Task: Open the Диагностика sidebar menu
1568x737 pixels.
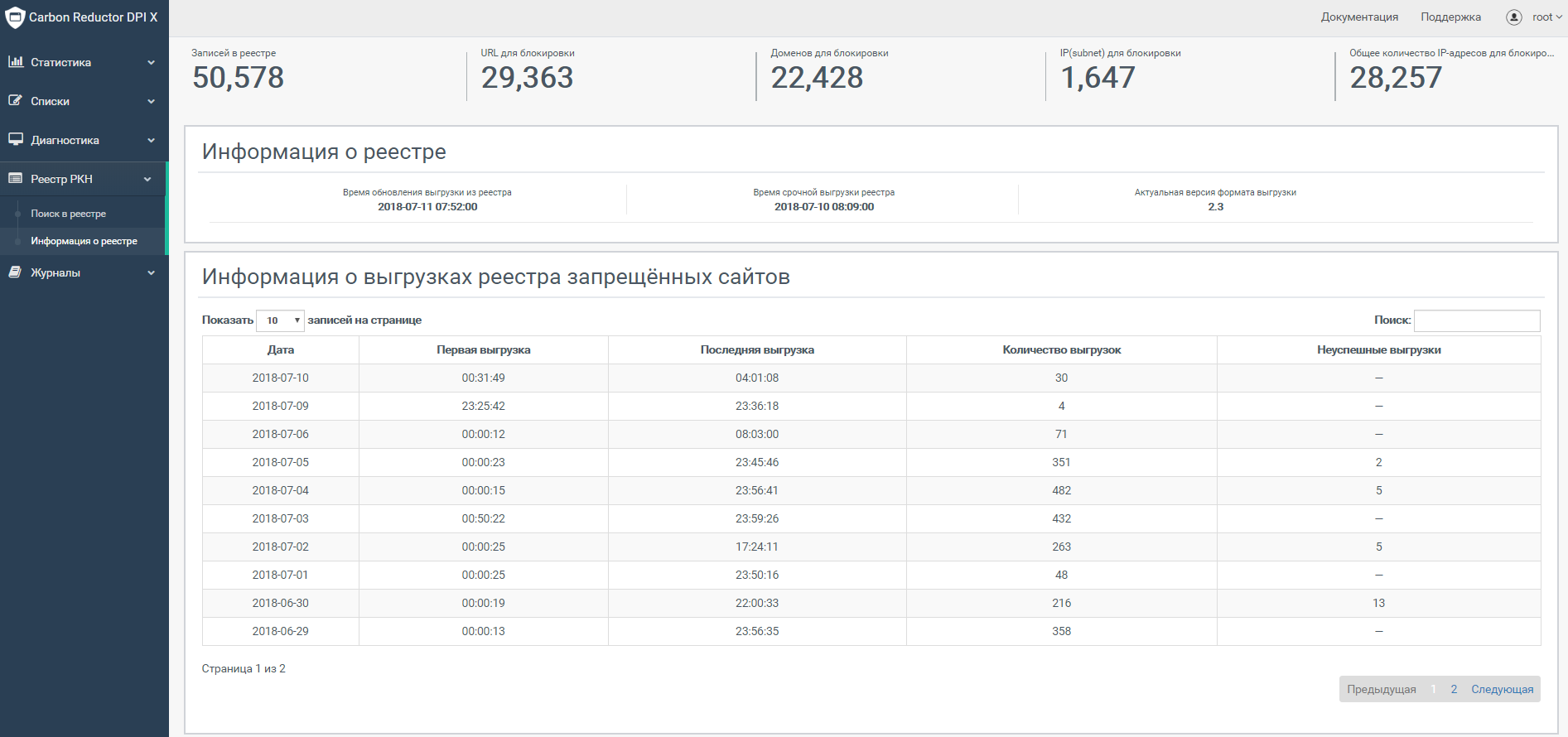Action: [83, 140]
